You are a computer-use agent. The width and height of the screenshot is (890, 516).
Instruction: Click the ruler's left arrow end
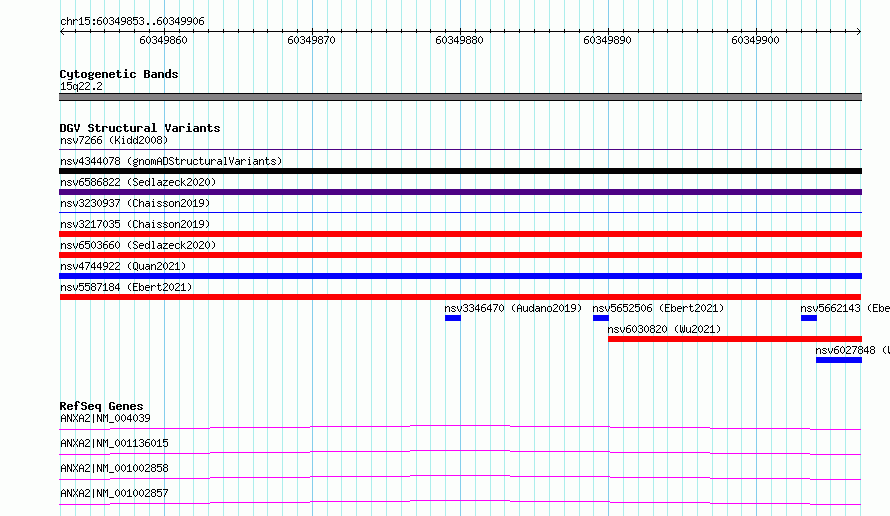coord(62,31)
